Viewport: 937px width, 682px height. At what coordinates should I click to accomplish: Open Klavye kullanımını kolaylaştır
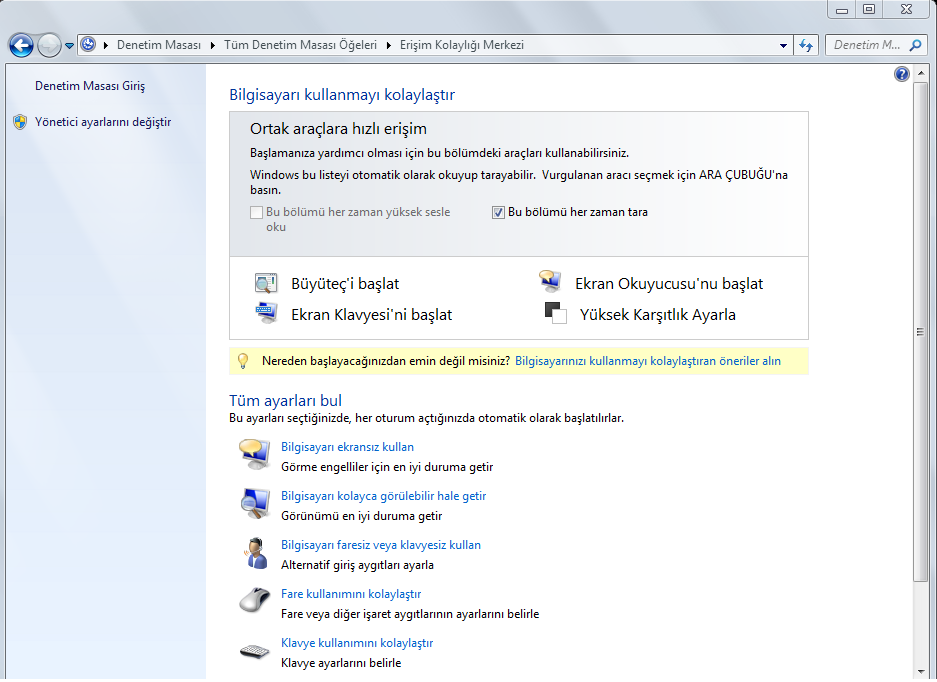tap(357, 643)
